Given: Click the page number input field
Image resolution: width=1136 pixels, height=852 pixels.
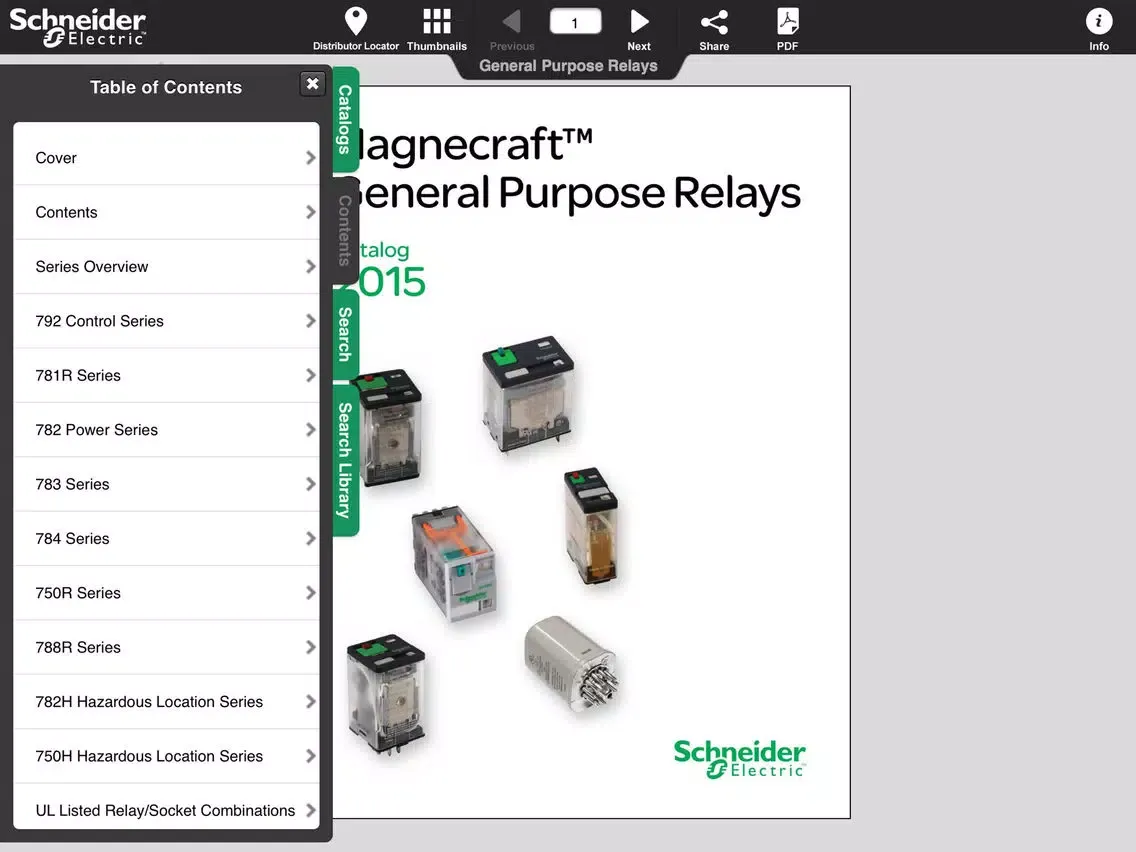Looking at the screenshot, I should click(x=575, y=22).
